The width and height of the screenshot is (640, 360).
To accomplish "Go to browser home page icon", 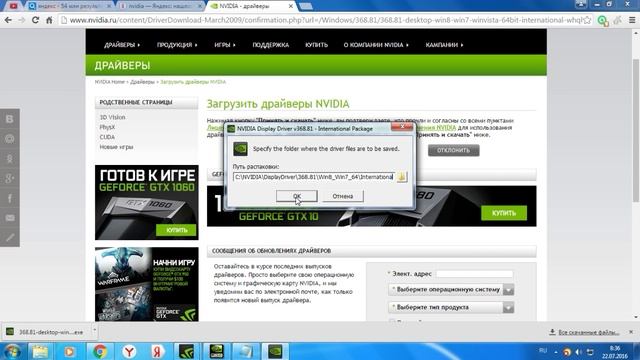I will coord(49,20).
